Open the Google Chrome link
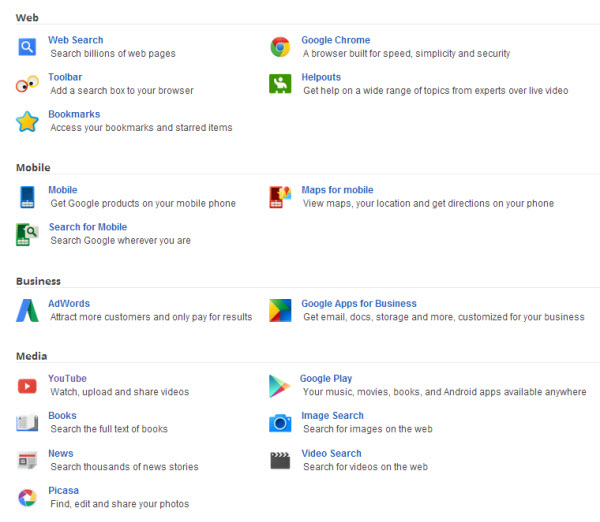Screen dimensions: 600x522 click(x=336, y=40)
